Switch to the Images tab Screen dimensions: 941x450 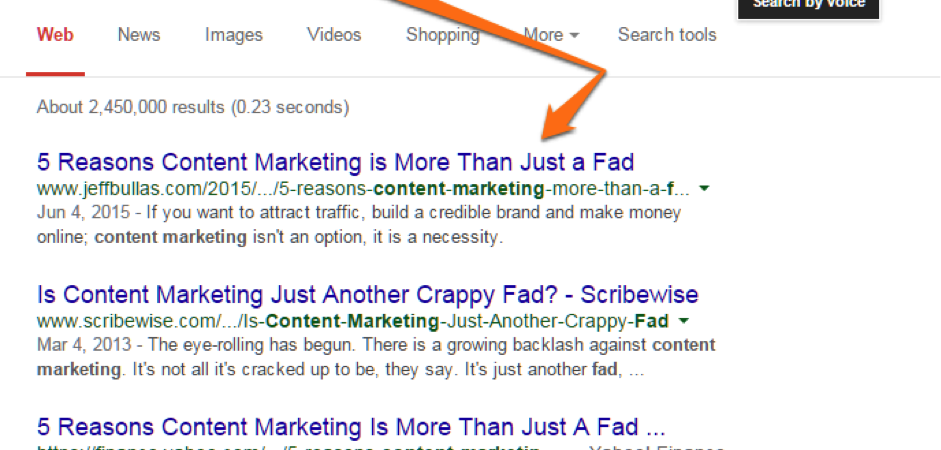[x=233, y=35]
